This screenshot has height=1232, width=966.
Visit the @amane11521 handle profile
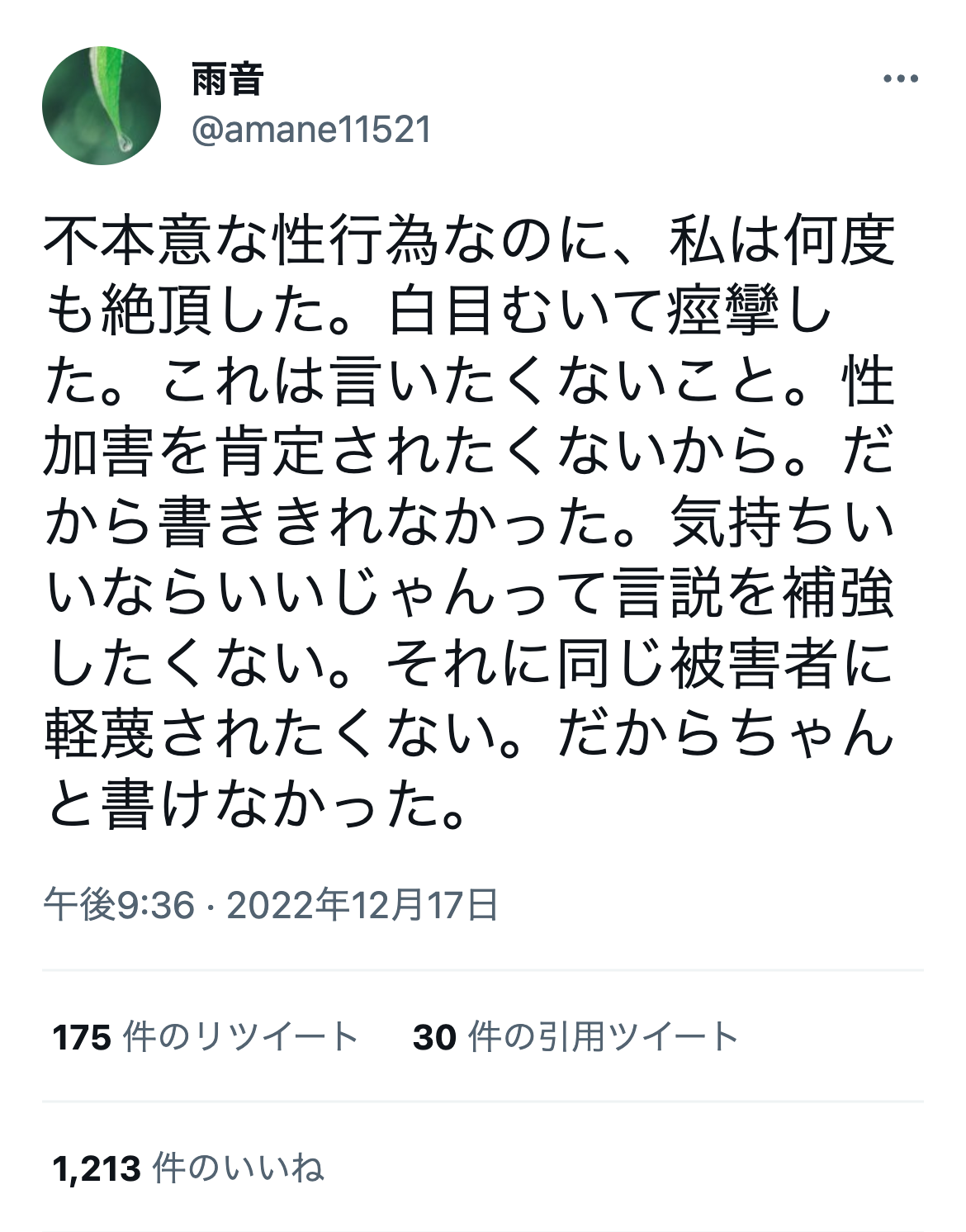coord(311,130)
